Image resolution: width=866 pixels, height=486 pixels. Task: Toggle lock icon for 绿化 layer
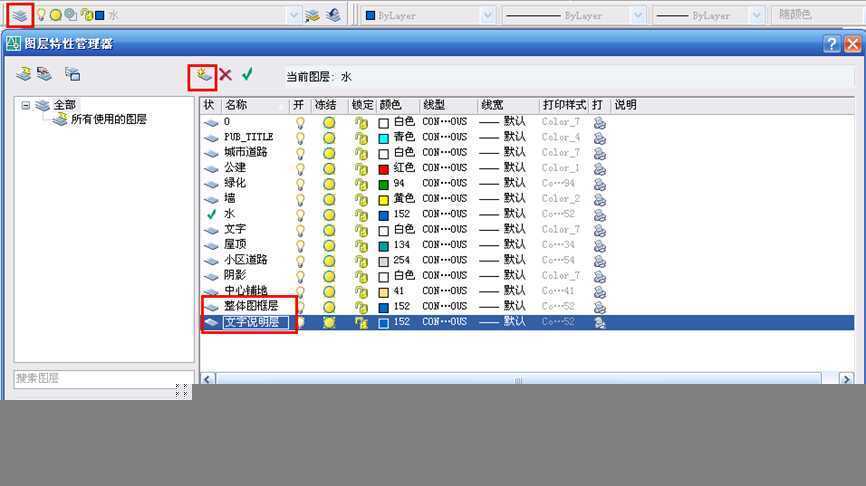click(361, 184)
